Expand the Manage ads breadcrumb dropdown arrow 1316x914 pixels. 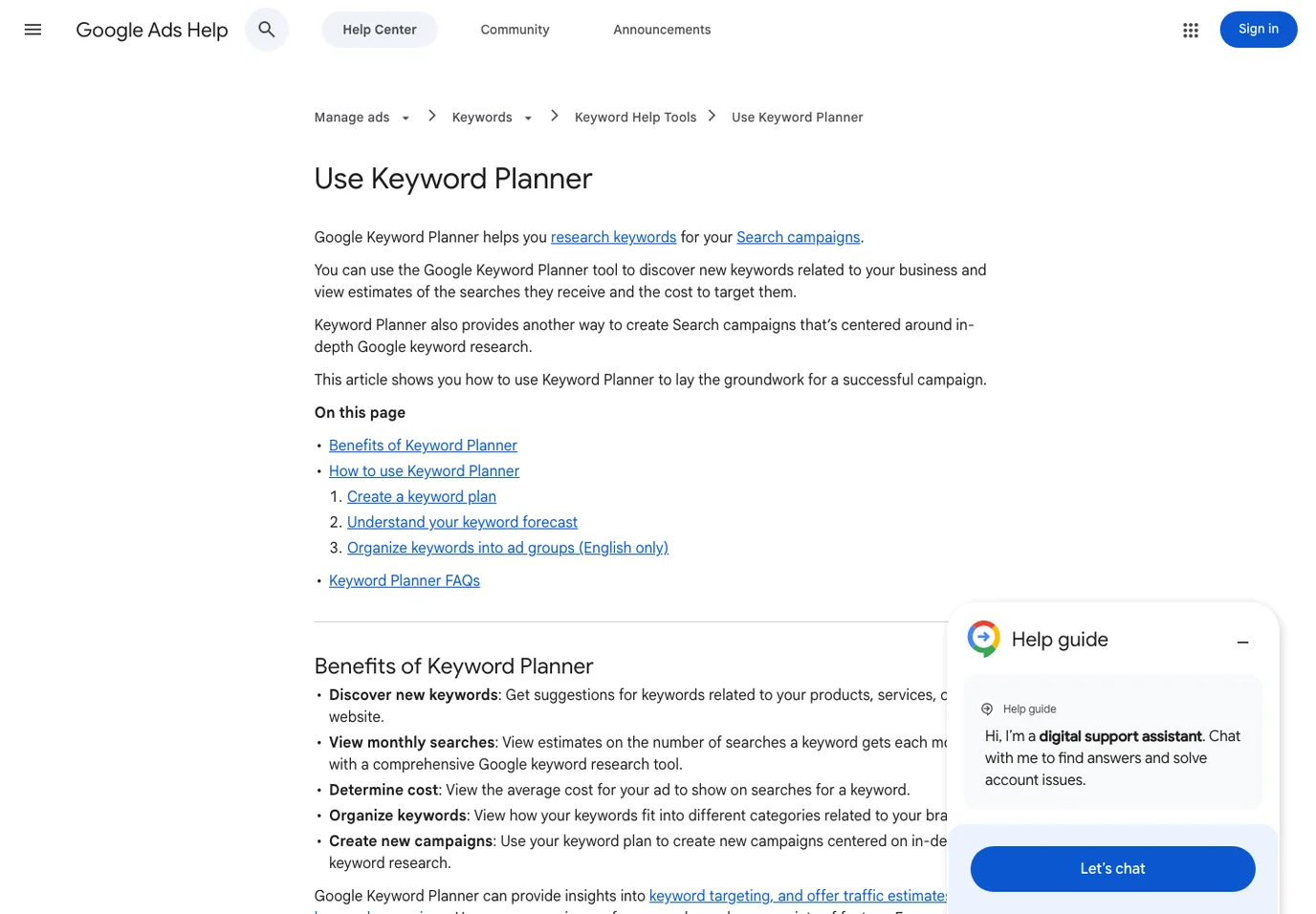point(406,119)
